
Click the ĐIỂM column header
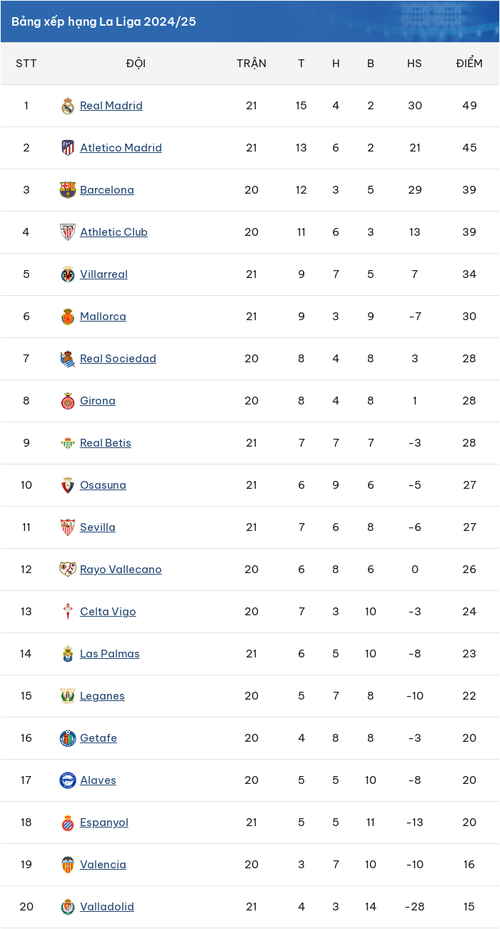click(x=469, y=63)
